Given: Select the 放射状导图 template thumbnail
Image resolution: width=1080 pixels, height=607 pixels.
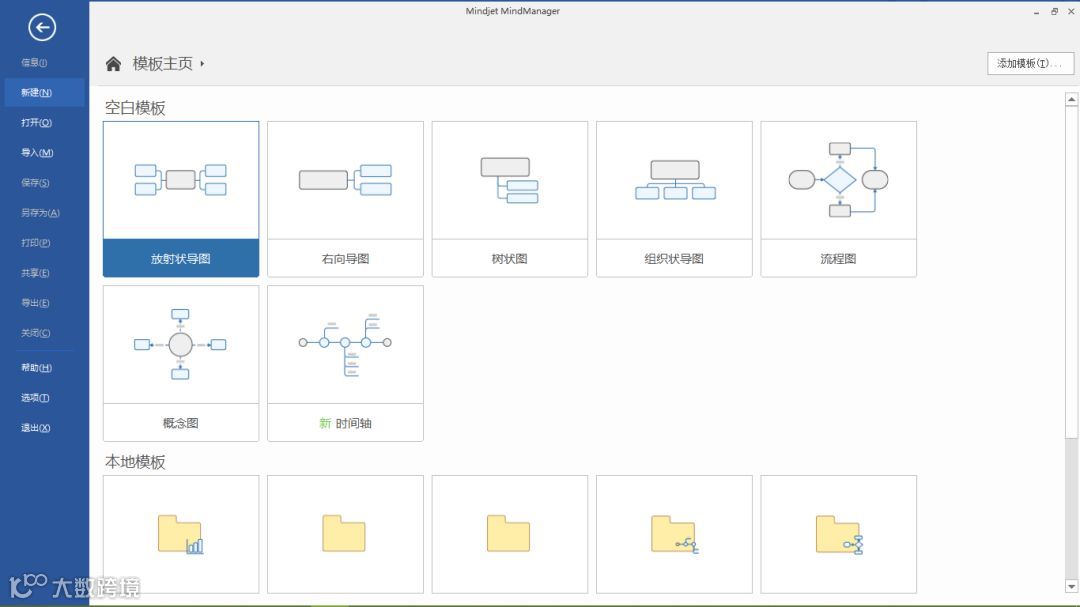Looking at the screenshot, I should click(180, 180).
